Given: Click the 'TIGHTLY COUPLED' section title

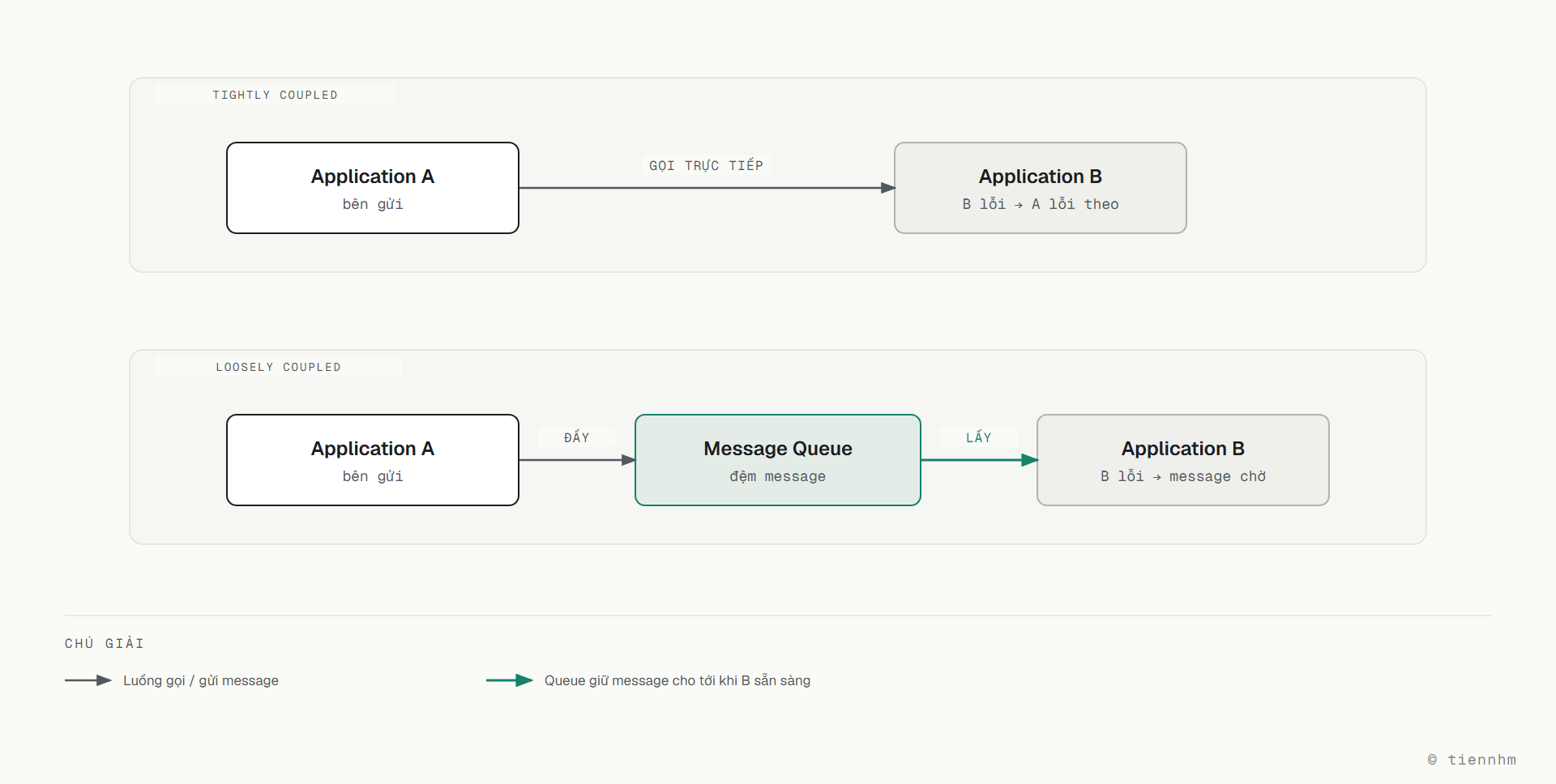Looking at the screenshot, I should [x=275, y=95].
